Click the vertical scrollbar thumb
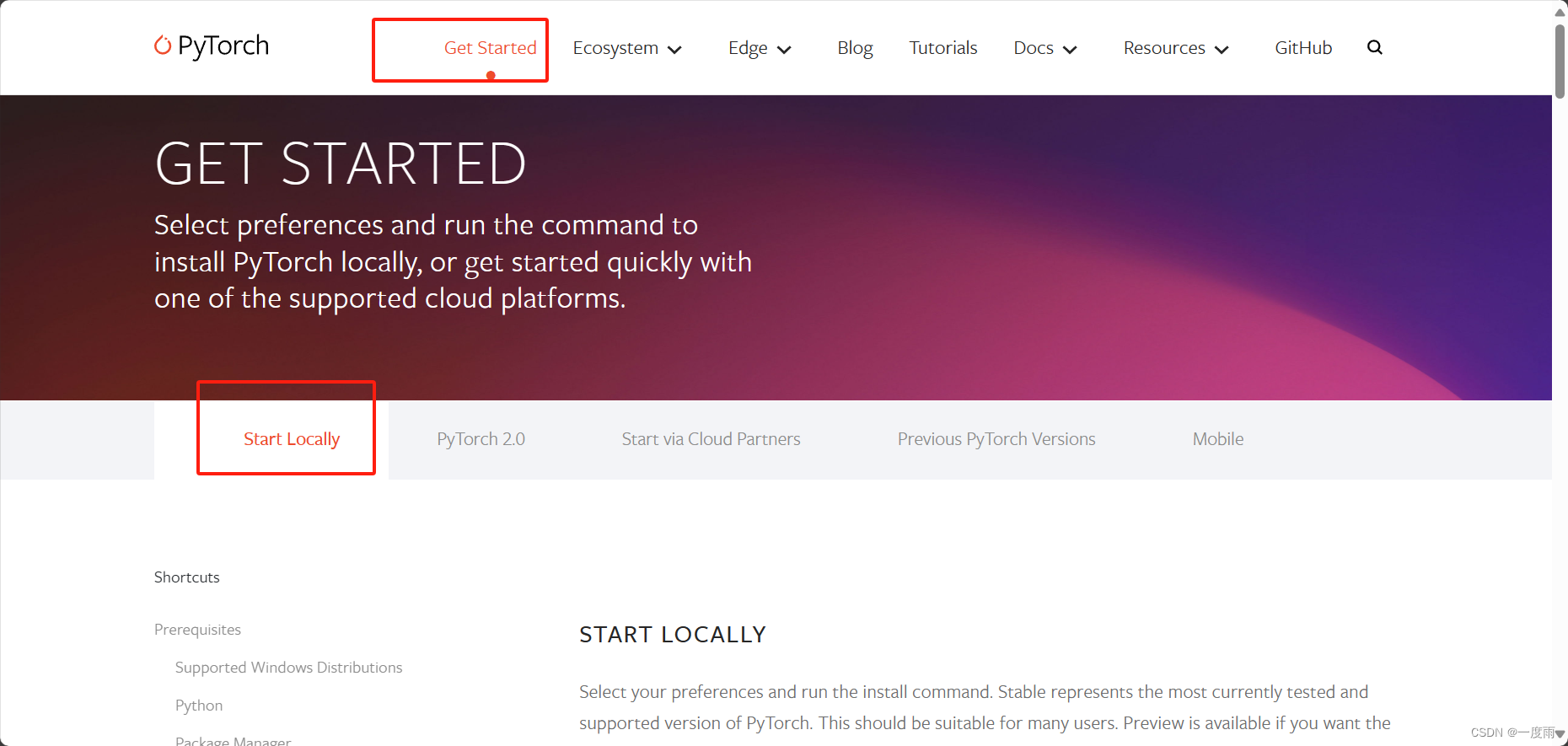The width and height of the screenshot is (1568, 746). click(1560, 61)
